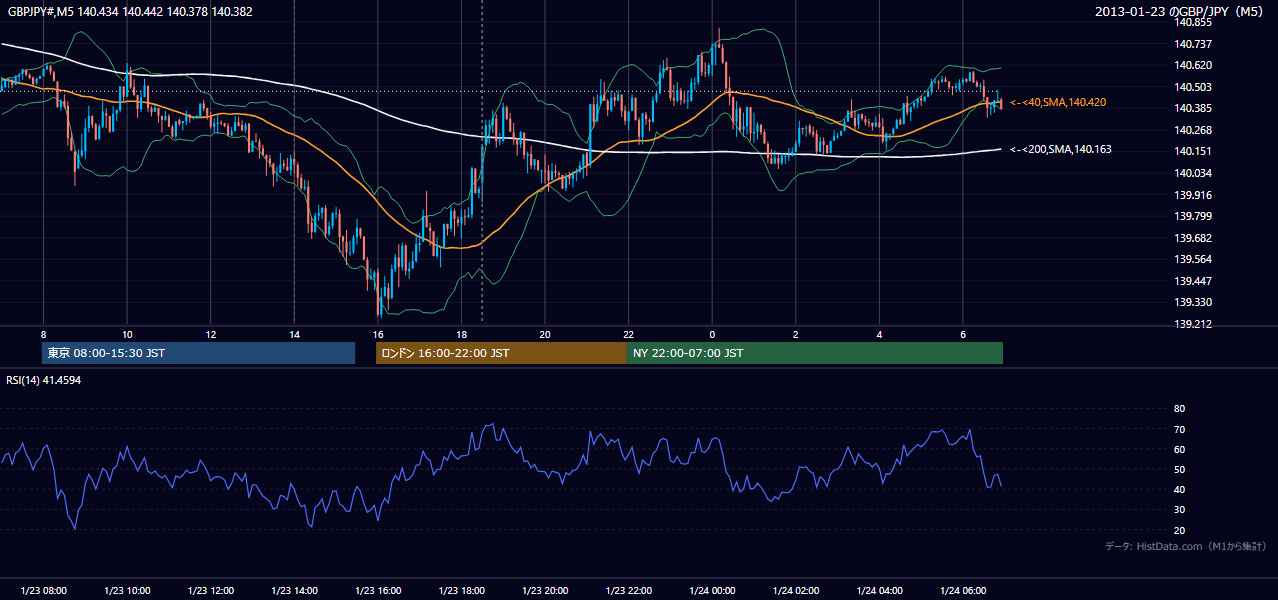The image size is (1278, 600).
Task: Click hour label 14 on chart axis
Action: coord(294,334)
